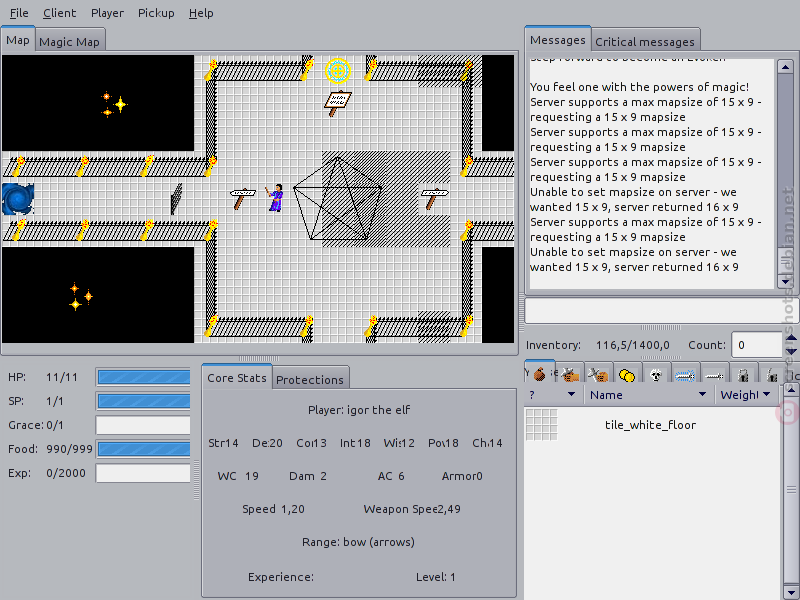The height and width of the screenshot is (600, 800).
Task: Switch to the Critical messages tab
Action: (645, 41)
